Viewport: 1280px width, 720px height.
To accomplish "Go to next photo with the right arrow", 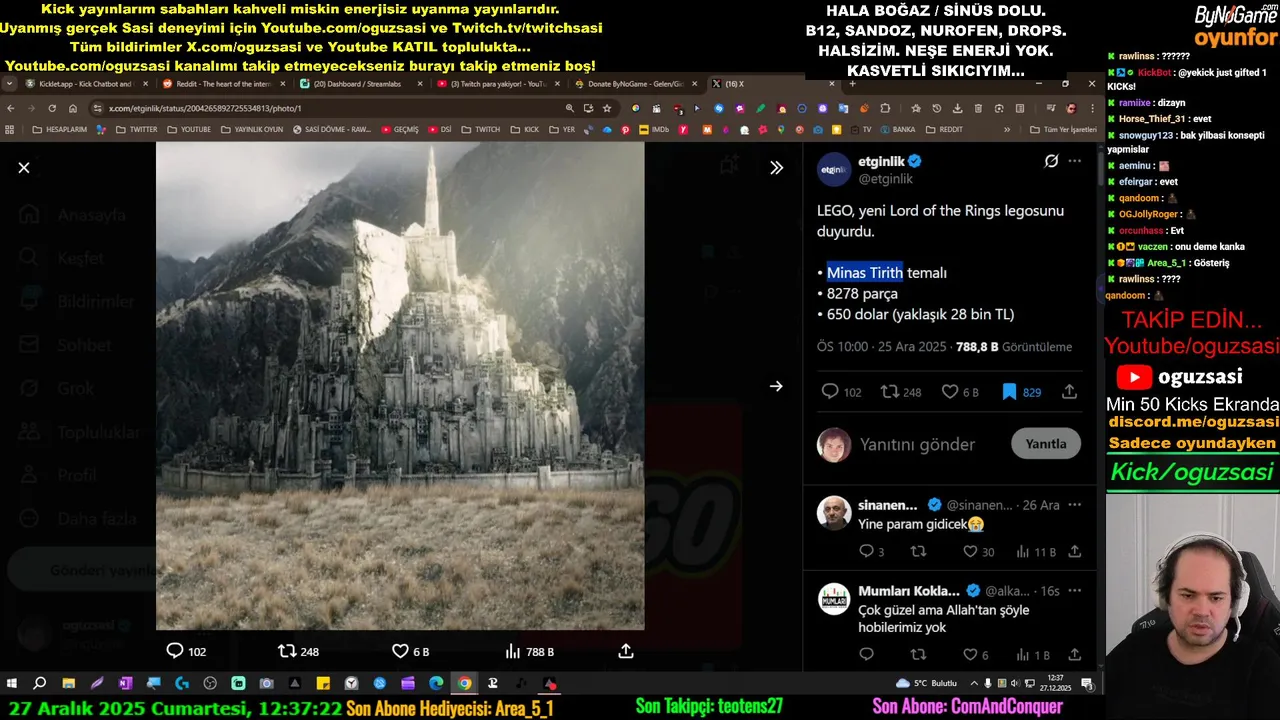I will [x=776, y=386].
